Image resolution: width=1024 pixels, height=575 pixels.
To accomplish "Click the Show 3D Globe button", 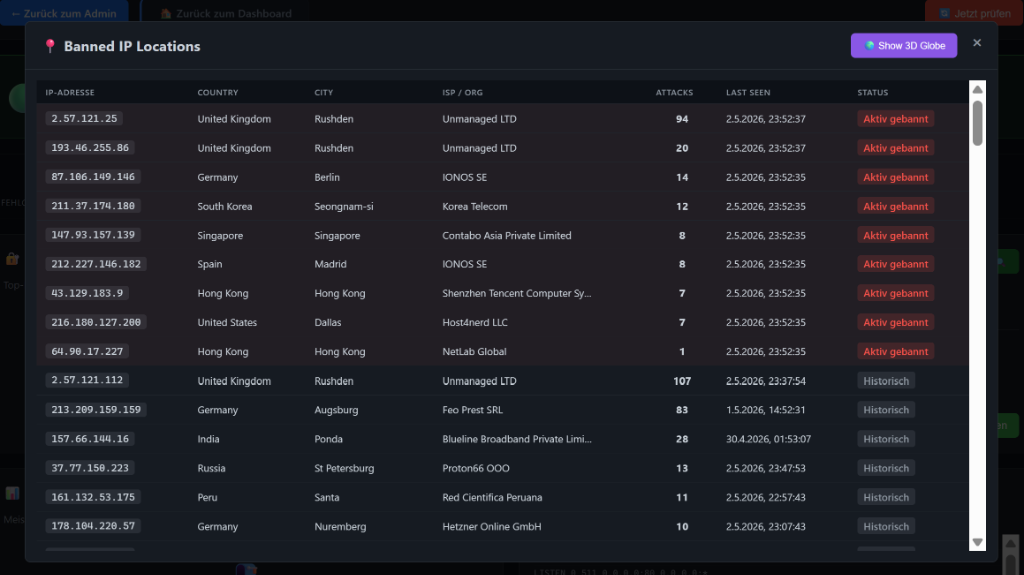I will pos(903,46).
